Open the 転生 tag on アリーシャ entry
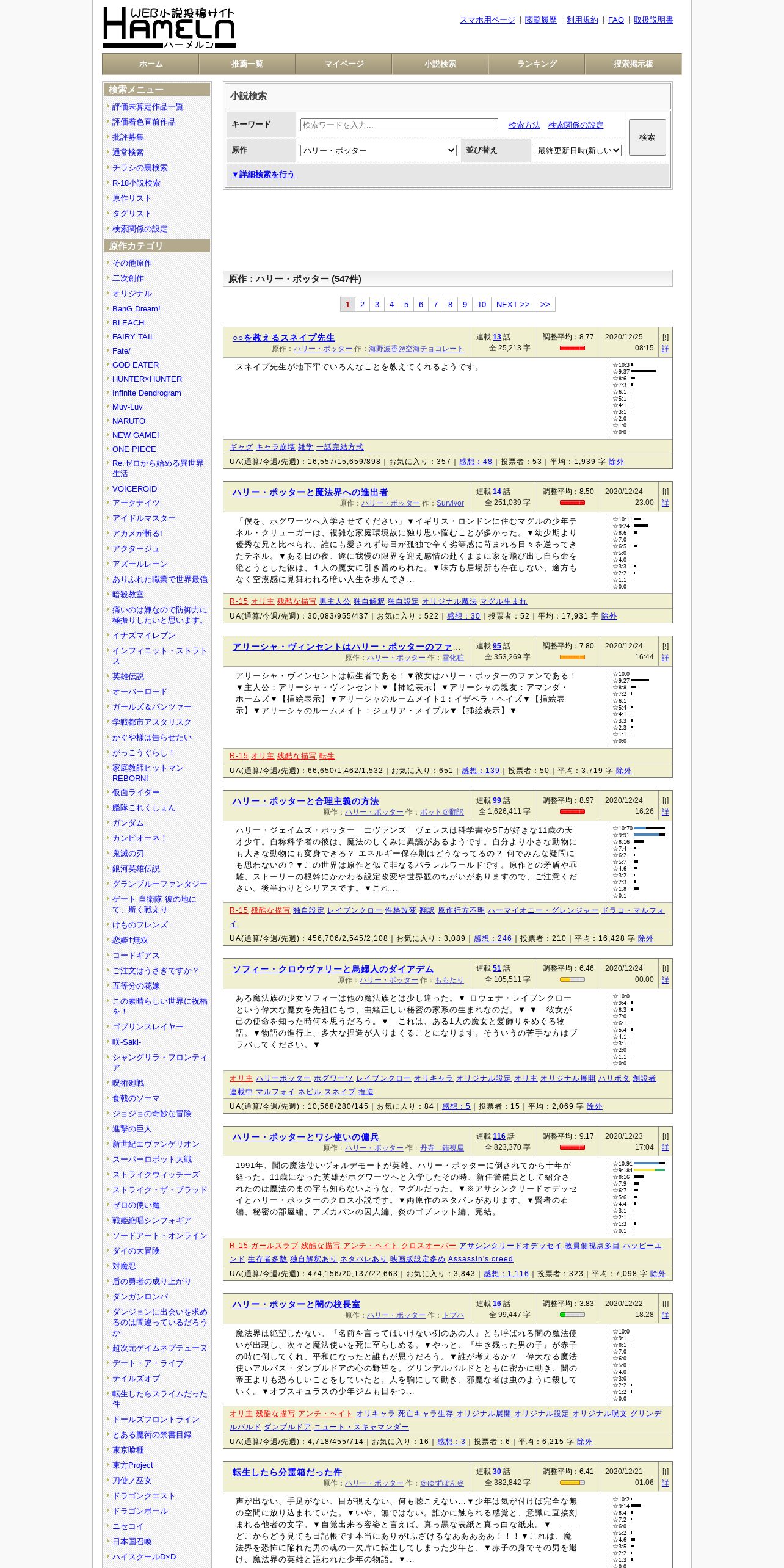The width and height of the screenshot is (784, 1568). point(327,756)
